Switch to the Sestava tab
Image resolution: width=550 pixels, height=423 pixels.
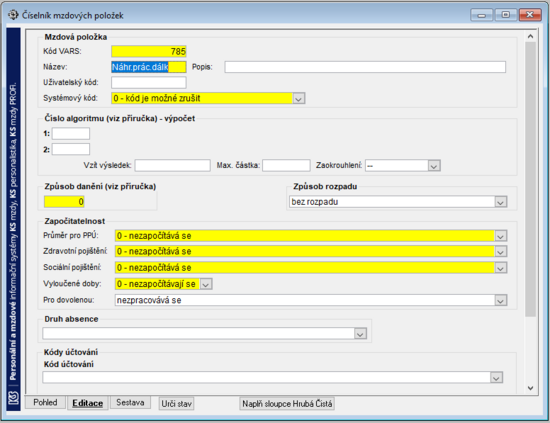pos(130,402)
